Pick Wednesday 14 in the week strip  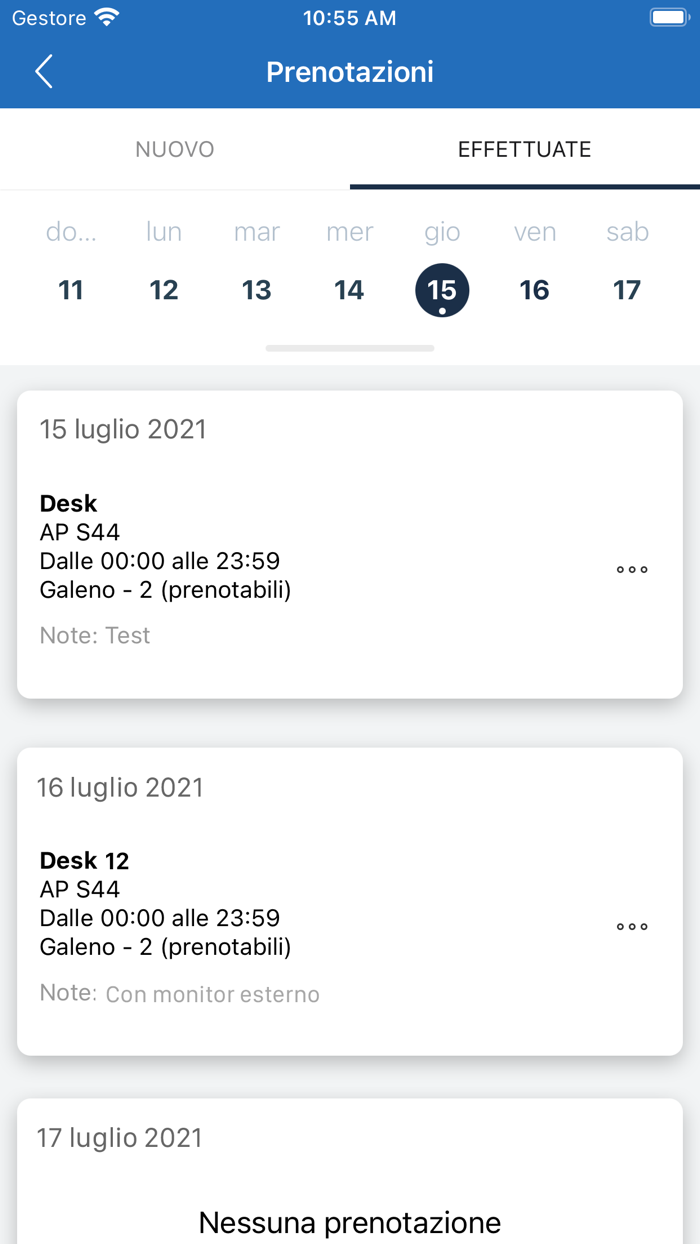point(349,290)
